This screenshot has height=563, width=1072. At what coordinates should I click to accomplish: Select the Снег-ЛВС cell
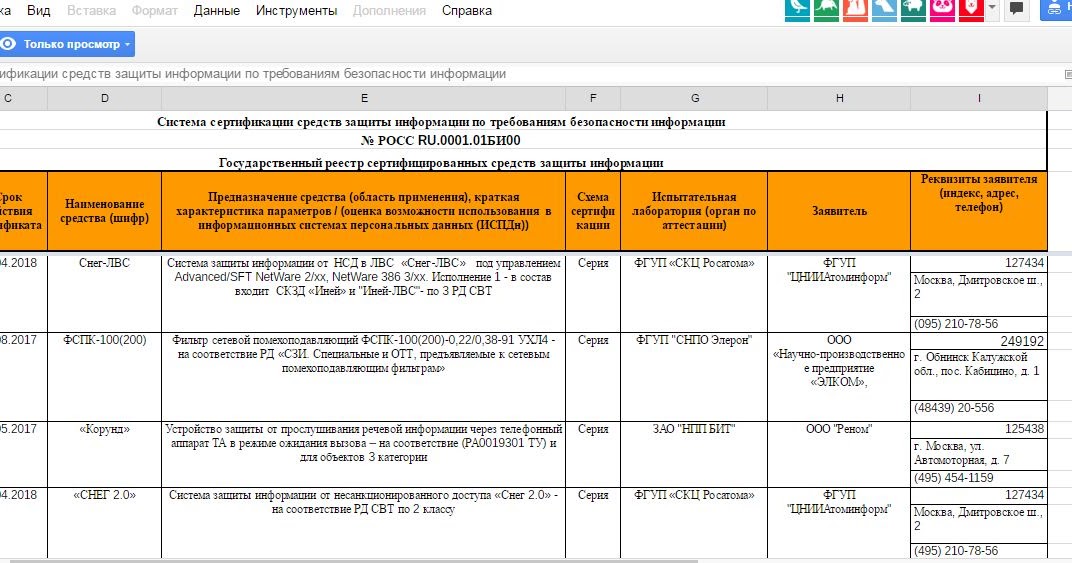105,294
